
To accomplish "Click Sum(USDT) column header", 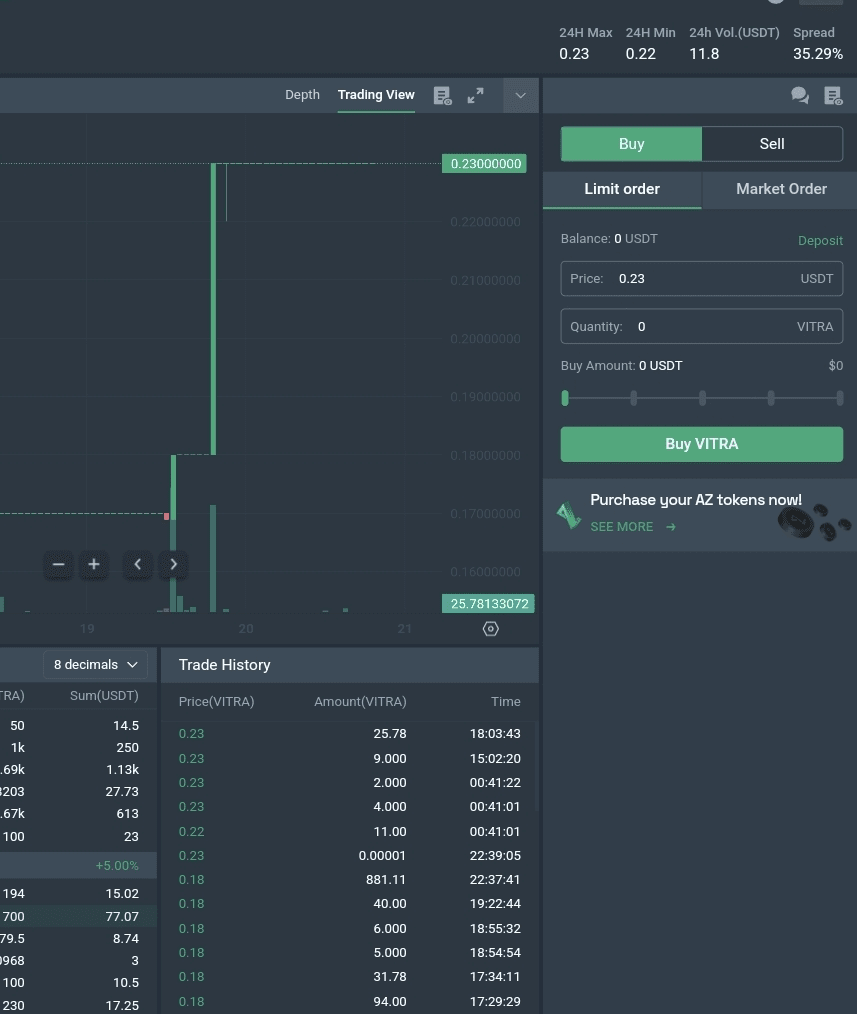I will tap(104, 696).
